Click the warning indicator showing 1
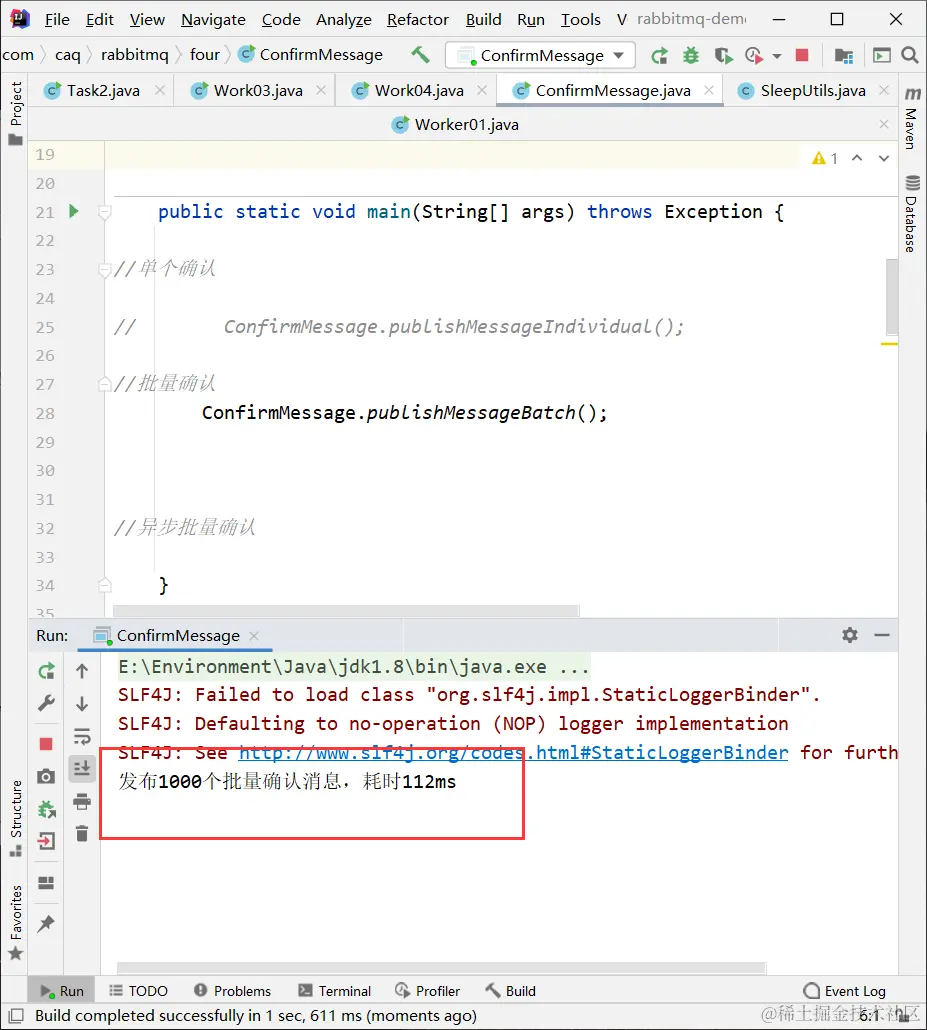This screenshot has width=927, height=1030. tap(825, 158)
